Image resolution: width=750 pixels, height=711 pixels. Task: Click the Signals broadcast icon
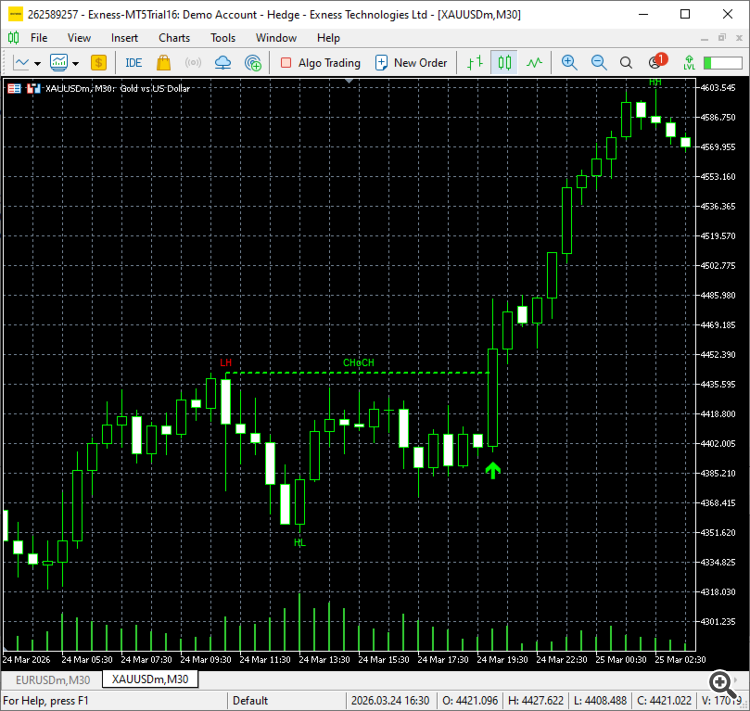click(193, 63)
